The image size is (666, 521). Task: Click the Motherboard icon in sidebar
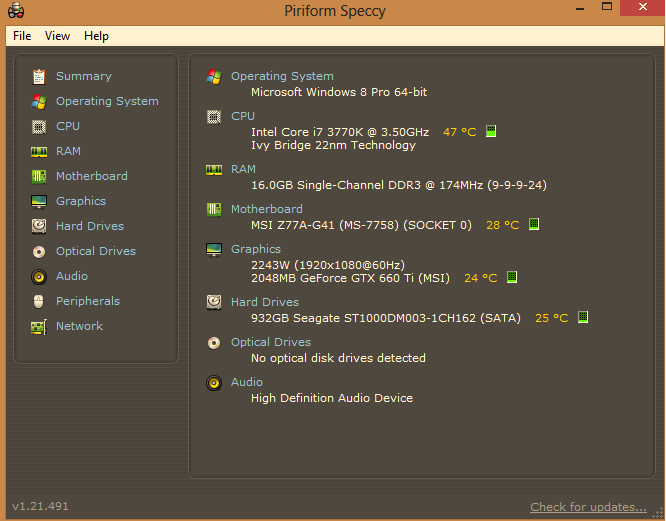click(x=39, y=176)
